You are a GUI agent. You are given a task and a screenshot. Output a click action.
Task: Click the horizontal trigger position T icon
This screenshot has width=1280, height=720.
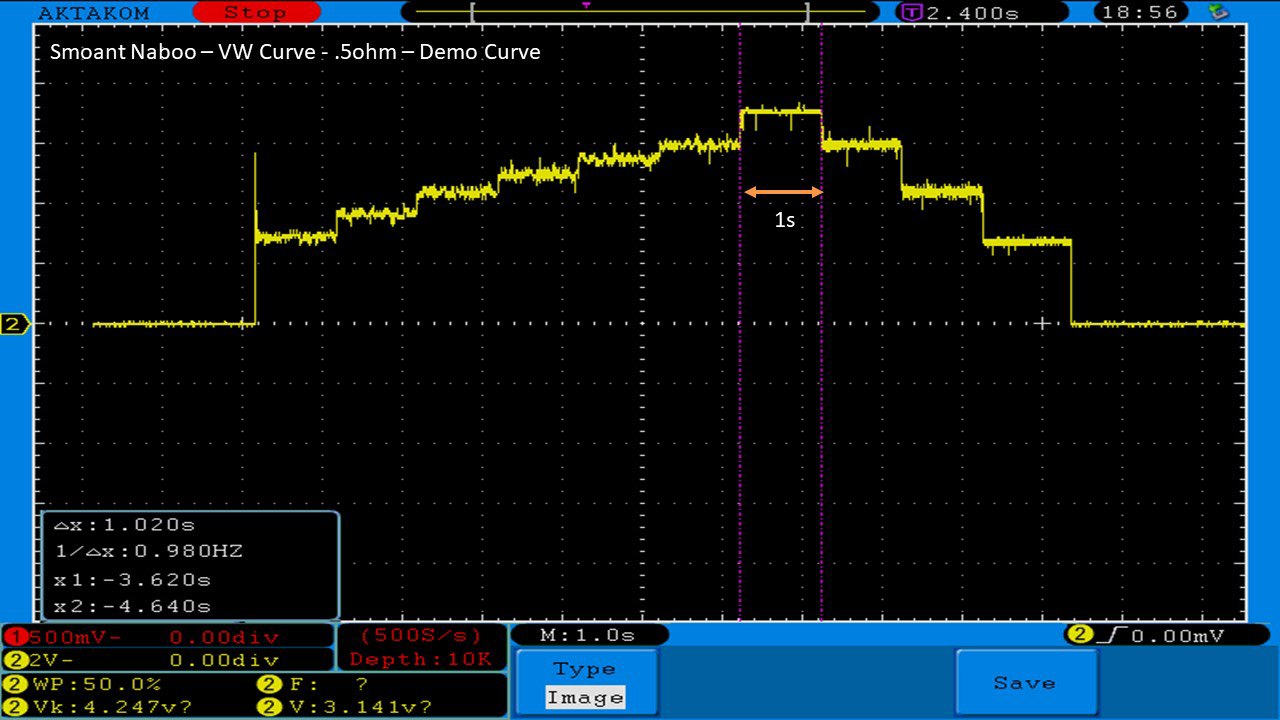(912, 13)
